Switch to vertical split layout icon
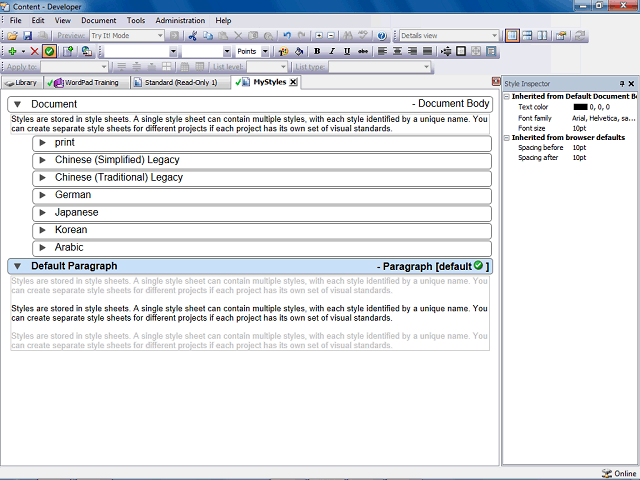 coord(542,36)
